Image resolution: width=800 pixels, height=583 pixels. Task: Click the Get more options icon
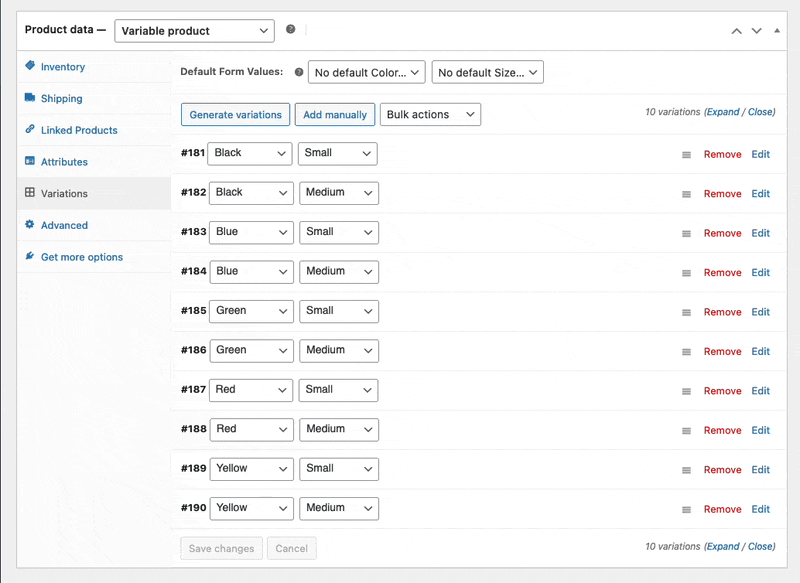(31, 257)
